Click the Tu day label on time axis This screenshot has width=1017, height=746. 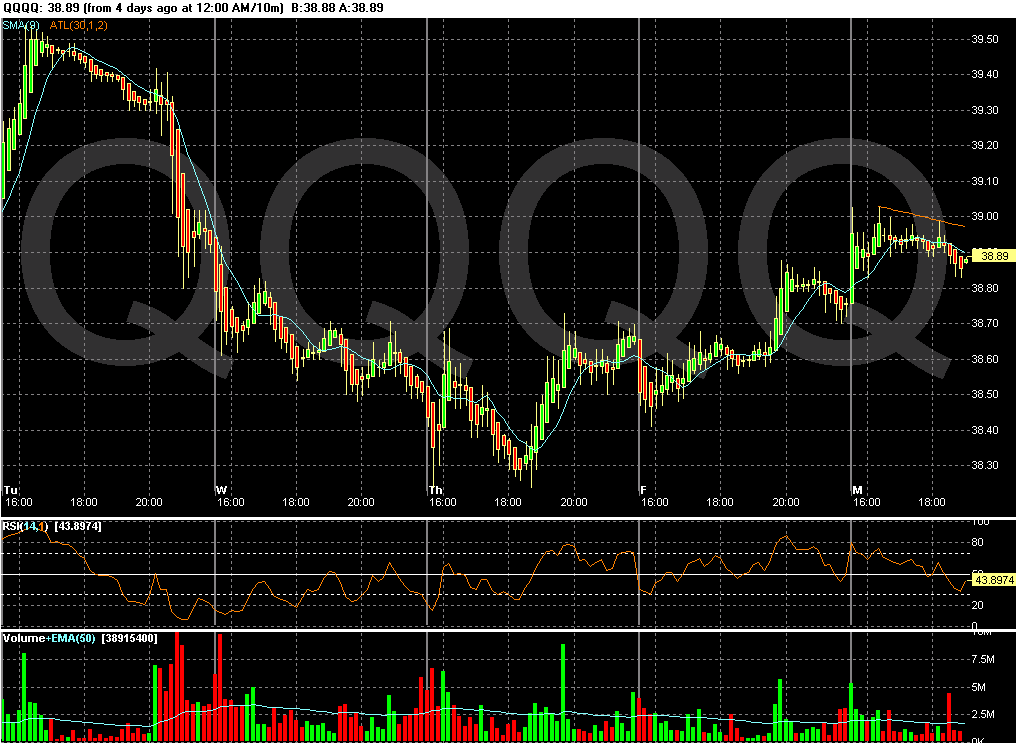click(10, 490)
